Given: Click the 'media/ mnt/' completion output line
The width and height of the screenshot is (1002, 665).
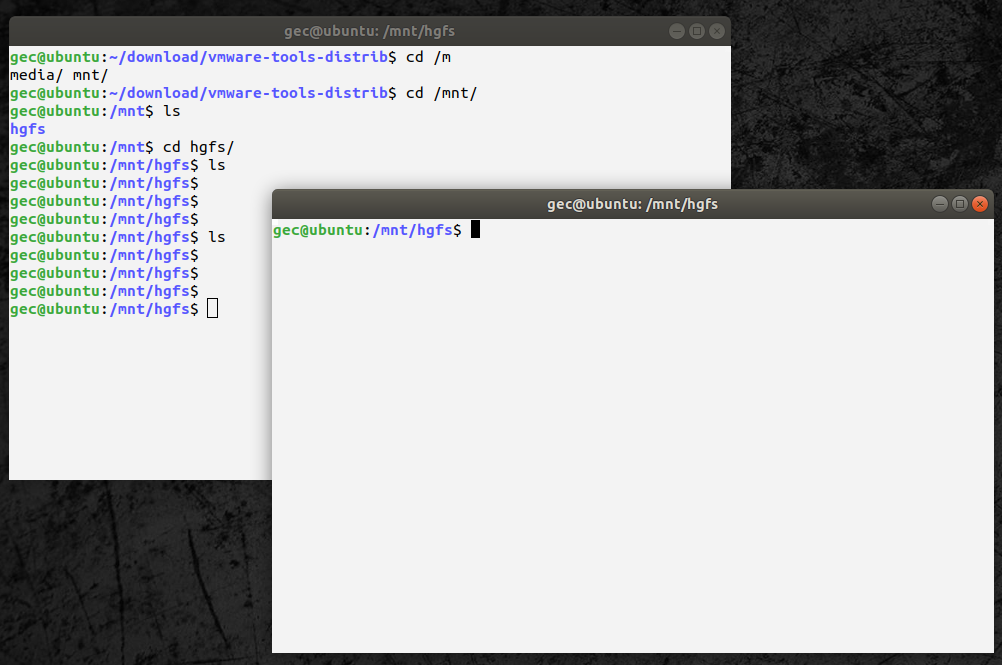Looking at the screenshot, I should [58, 75].
